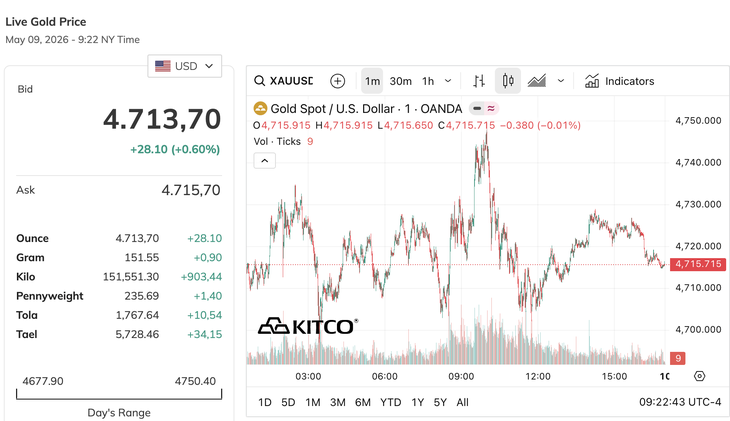Click the Tola row price 1,767.64

[137, 315]
